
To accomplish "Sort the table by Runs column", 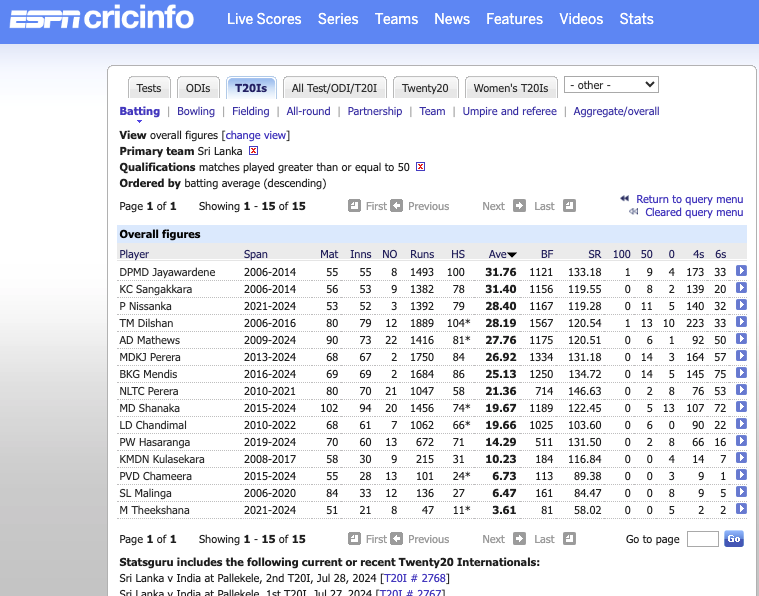I will (x=422, y=254).
